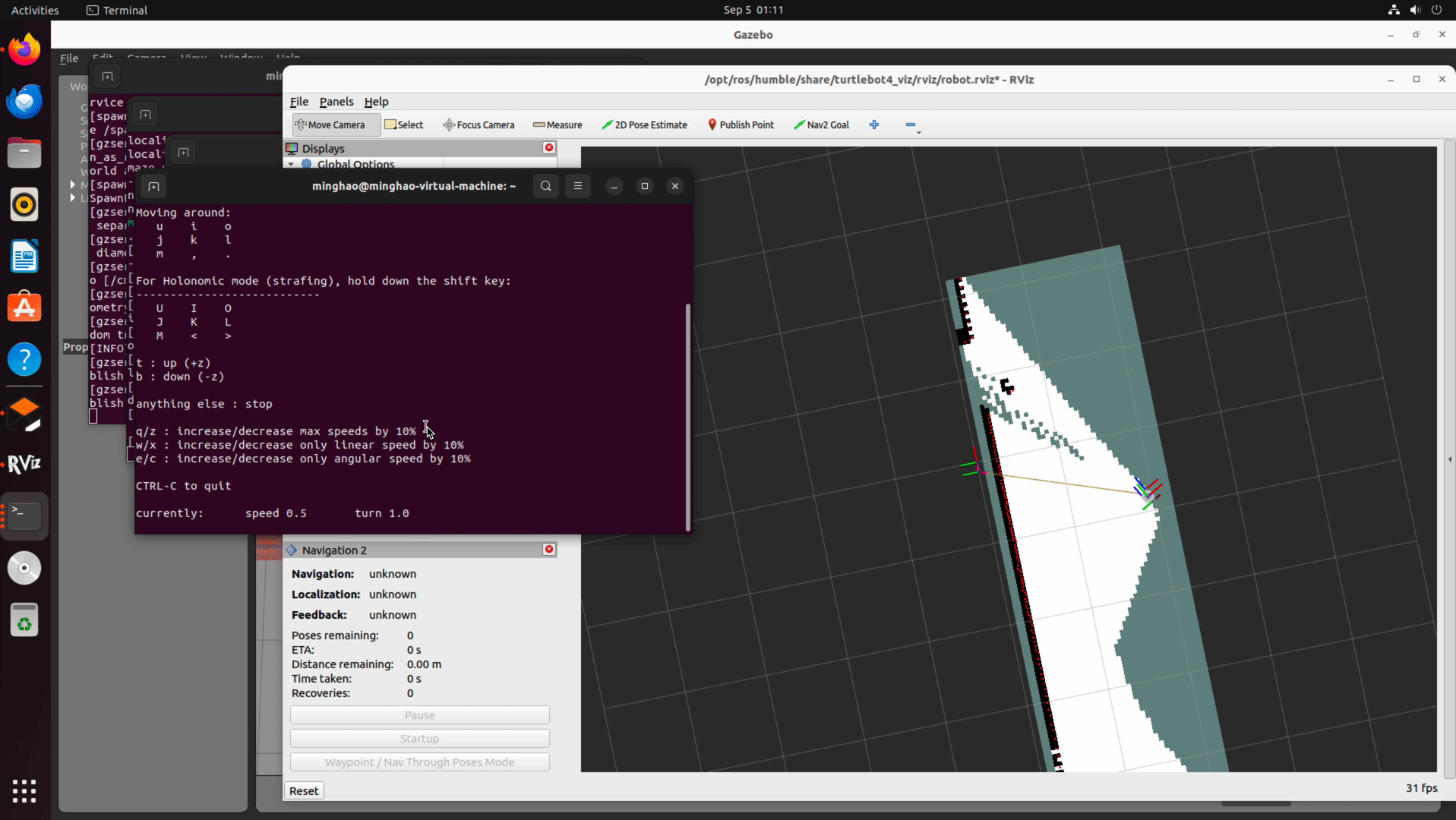The height and width of the screenshot is (820, 1456).
Task: Switch to RViz from the dock
Action: [24, 464]
